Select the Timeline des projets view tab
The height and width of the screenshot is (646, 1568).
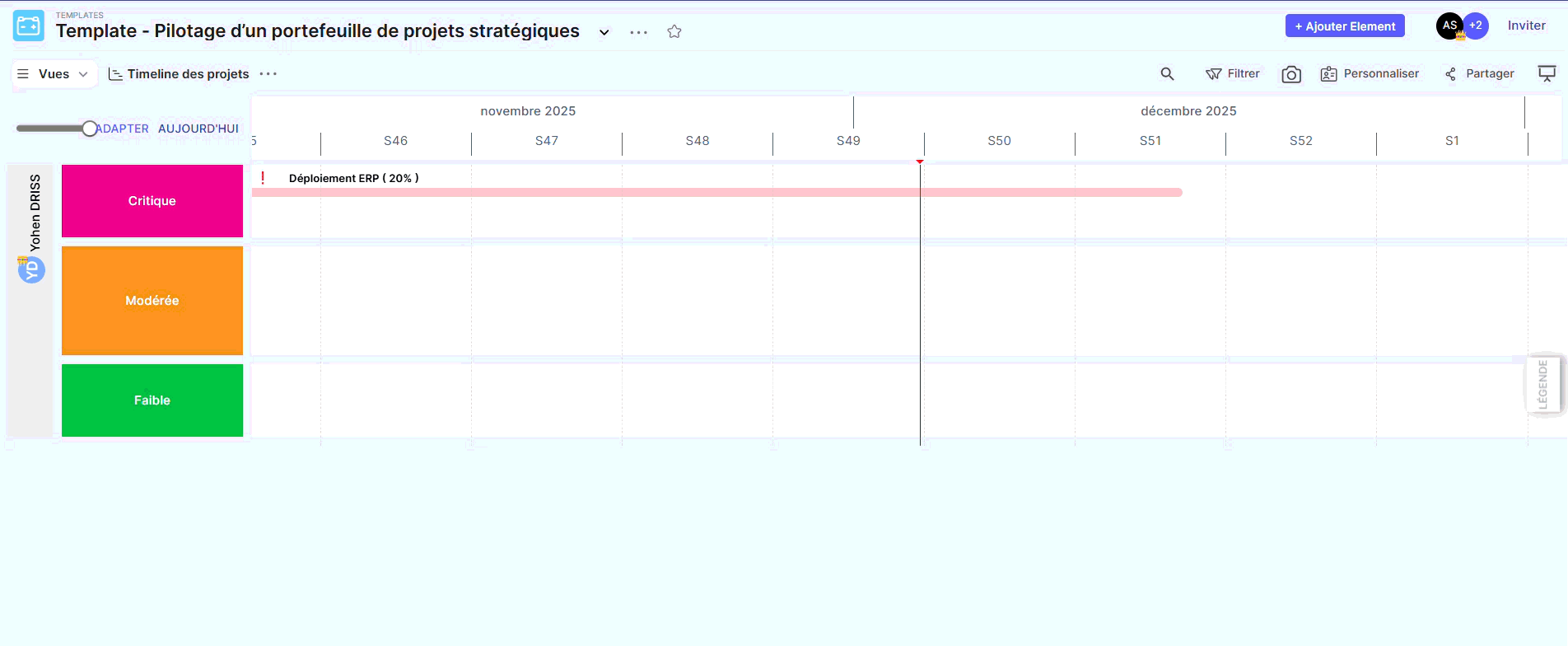pyautogui.click(x=180, y=74)
